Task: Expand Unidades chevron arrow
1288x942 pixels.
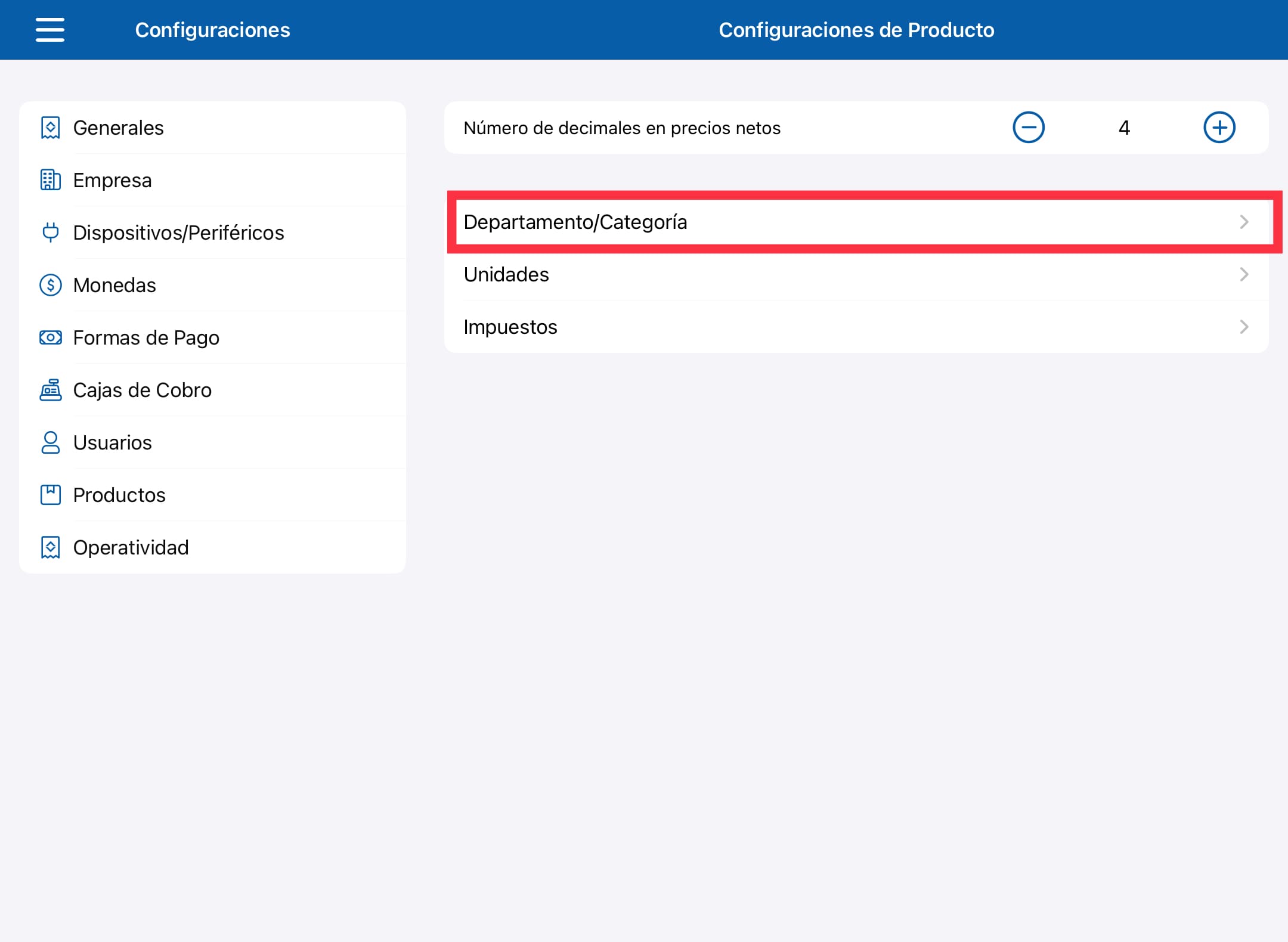Action: (1244, 274)
